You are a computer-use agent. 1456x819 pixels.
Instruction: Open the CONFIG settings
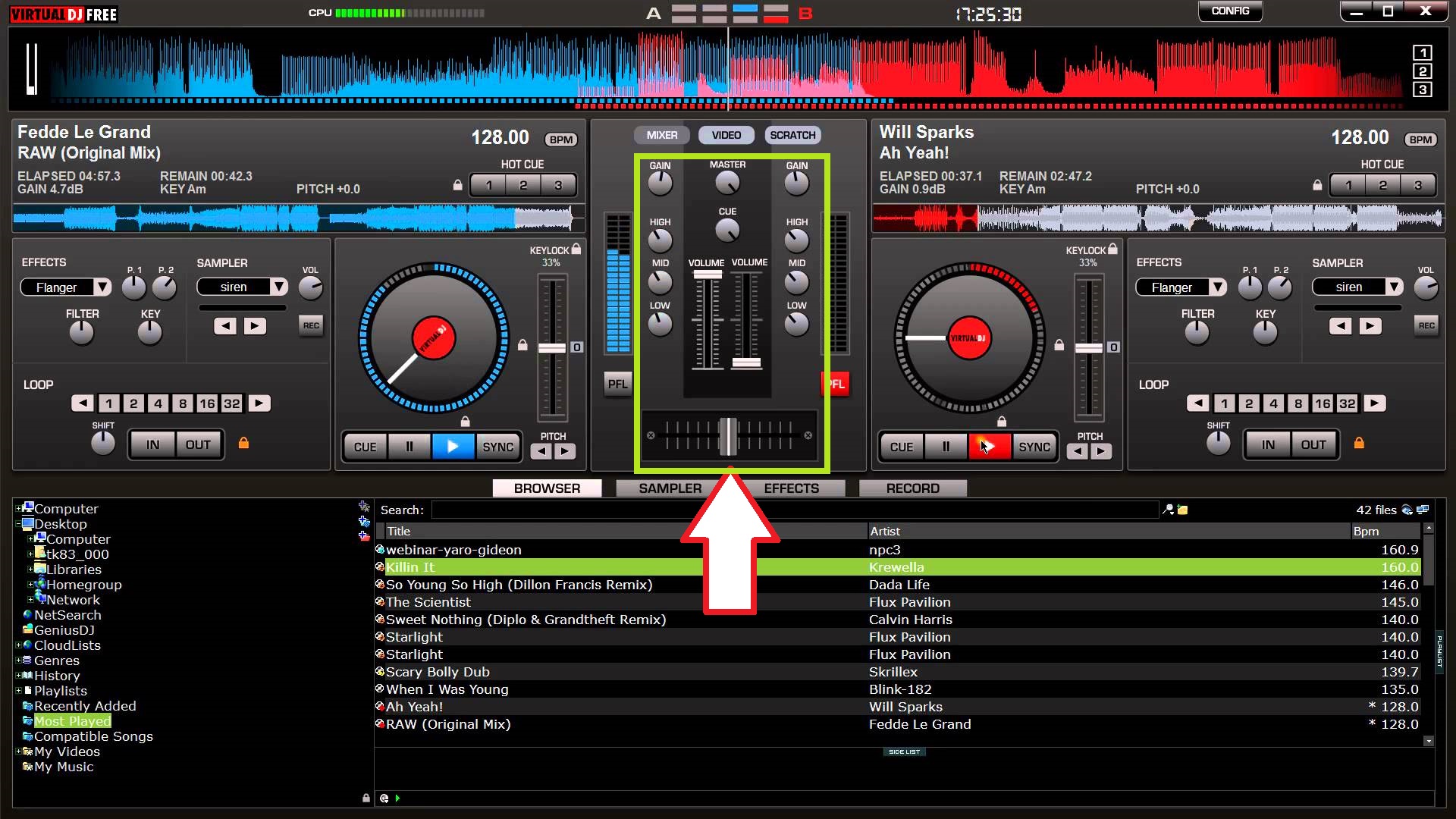pyautogui.click(x=1230, y=11)
